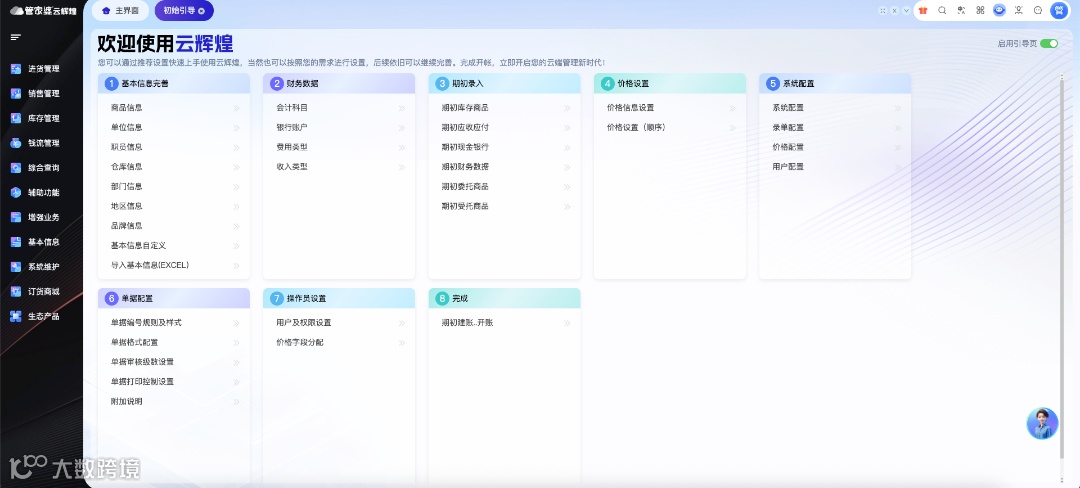The height and width of the screenshot is (488, 1080).
Task: Expand the tab list dropdown chevron
Action: tap(906, 10)
